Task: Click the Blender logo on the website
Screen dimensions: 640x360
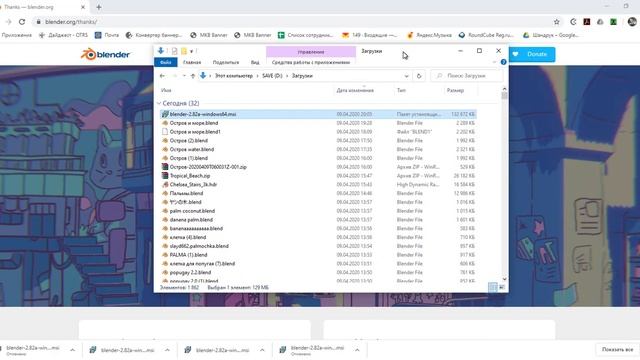Action: point(105,54)
